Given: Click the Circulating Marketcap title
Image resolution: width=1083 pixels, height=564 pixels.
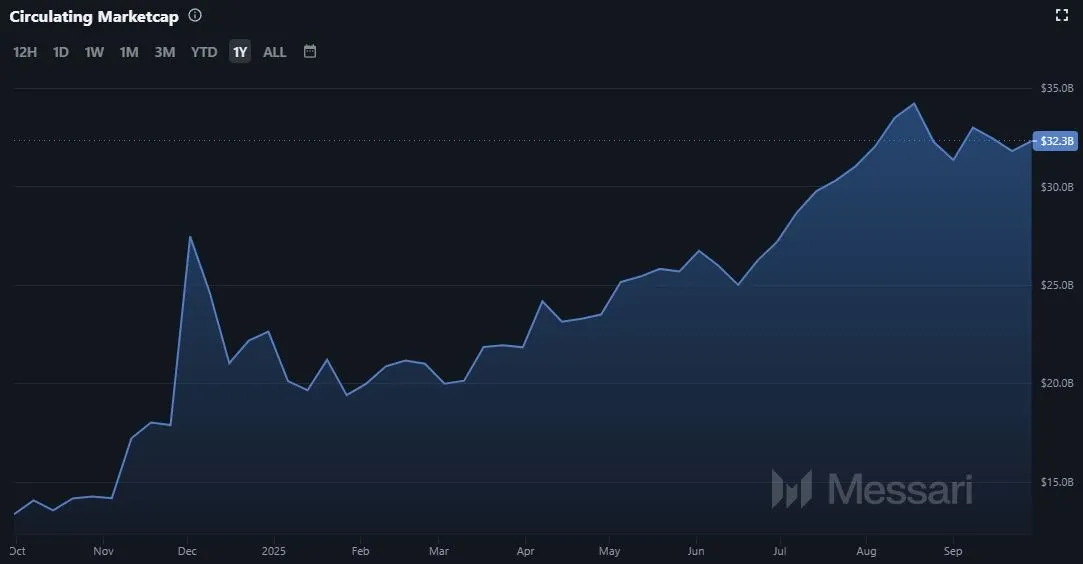Looking at the screenshot, I should click(94, 17).
